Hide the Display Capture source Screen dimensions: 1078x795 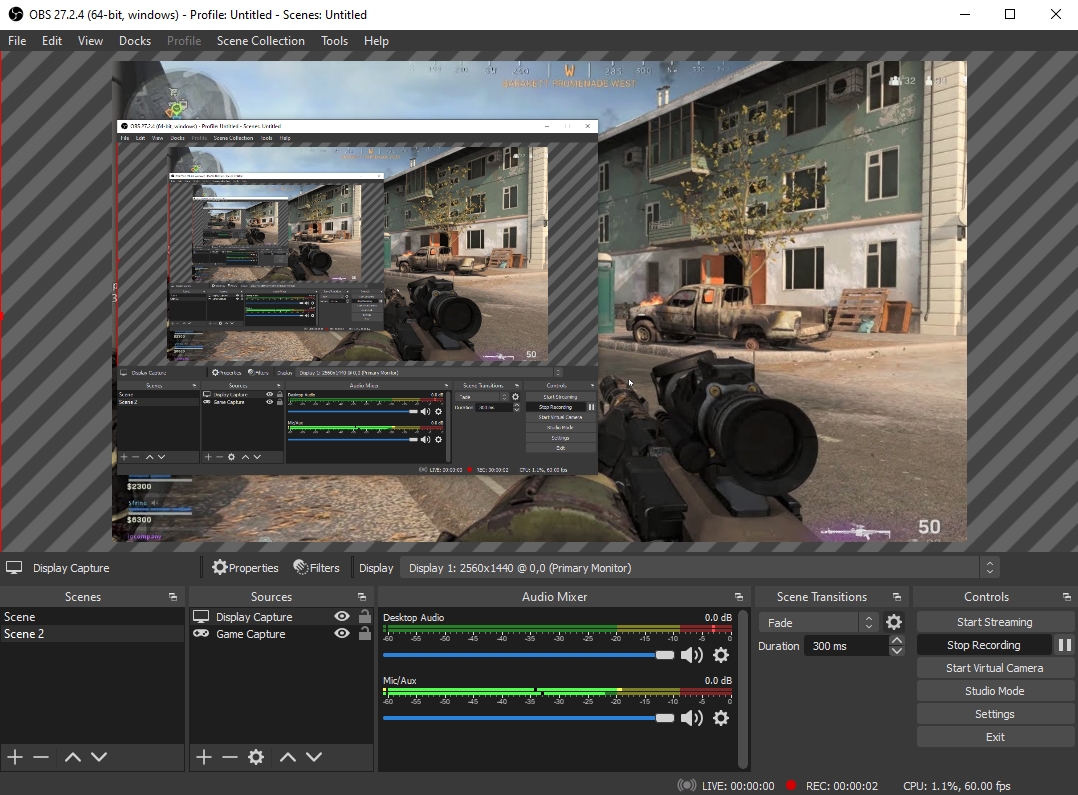coord(342,617)
